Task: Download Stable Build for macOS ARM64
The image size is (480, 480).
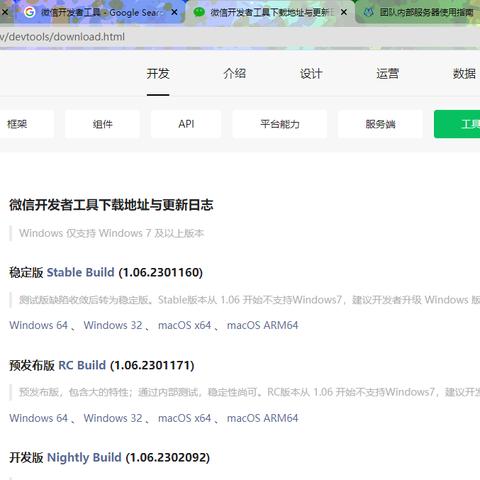Action: click(263, 325)
